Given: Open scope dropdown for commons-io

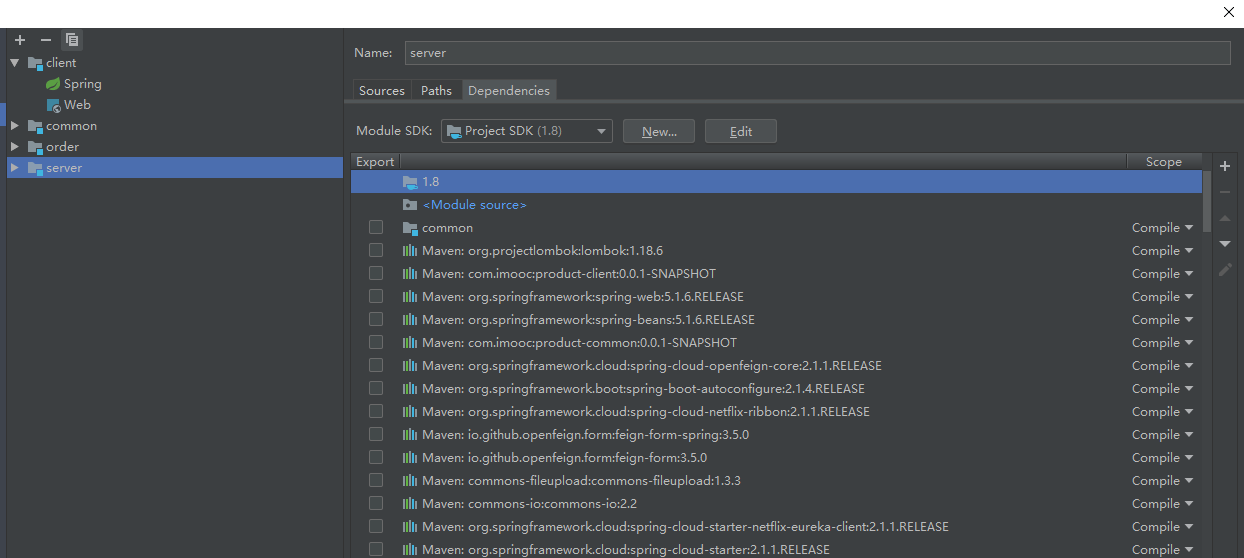Looking at the screenshot, I should click(1163, 504).
